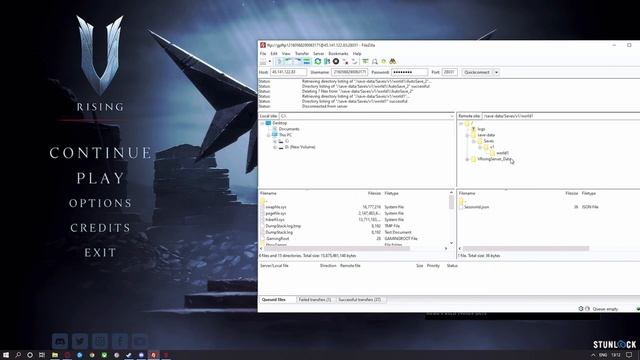
Task: Toggle processing of the transfer queue
Action: coord(327,62)
